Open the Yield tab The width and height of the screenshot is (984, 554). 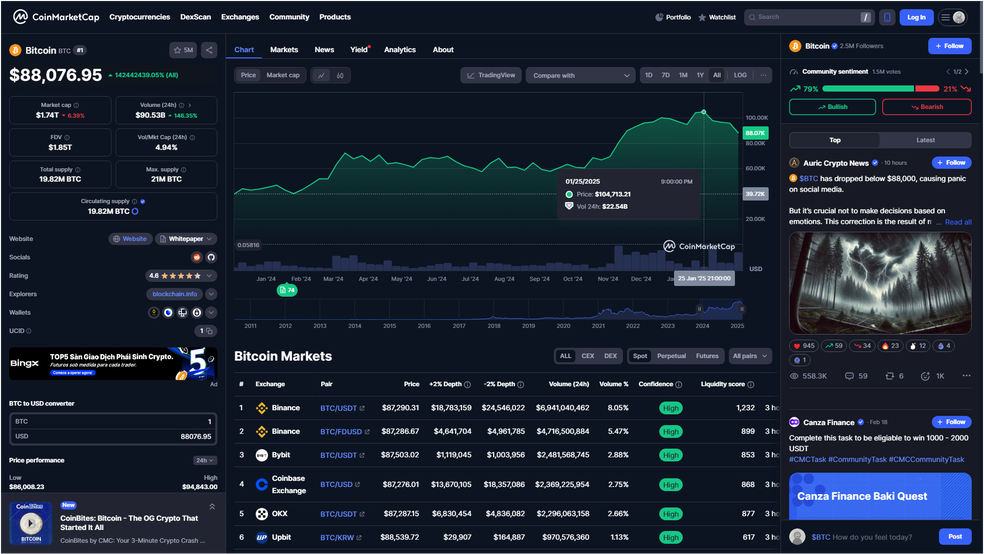pos(360,50)
